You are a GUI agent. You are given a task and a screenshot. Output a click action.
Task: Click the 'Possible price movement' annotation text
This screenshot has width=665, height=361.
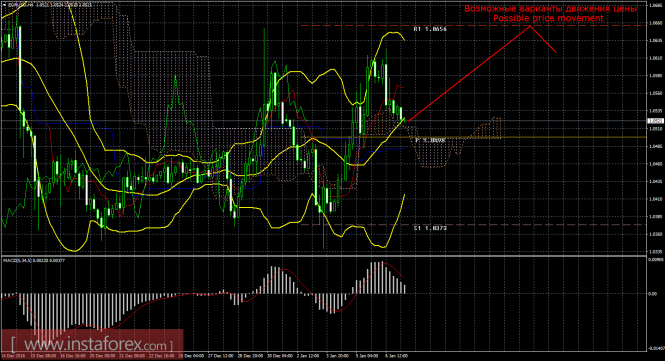point(548,18)
